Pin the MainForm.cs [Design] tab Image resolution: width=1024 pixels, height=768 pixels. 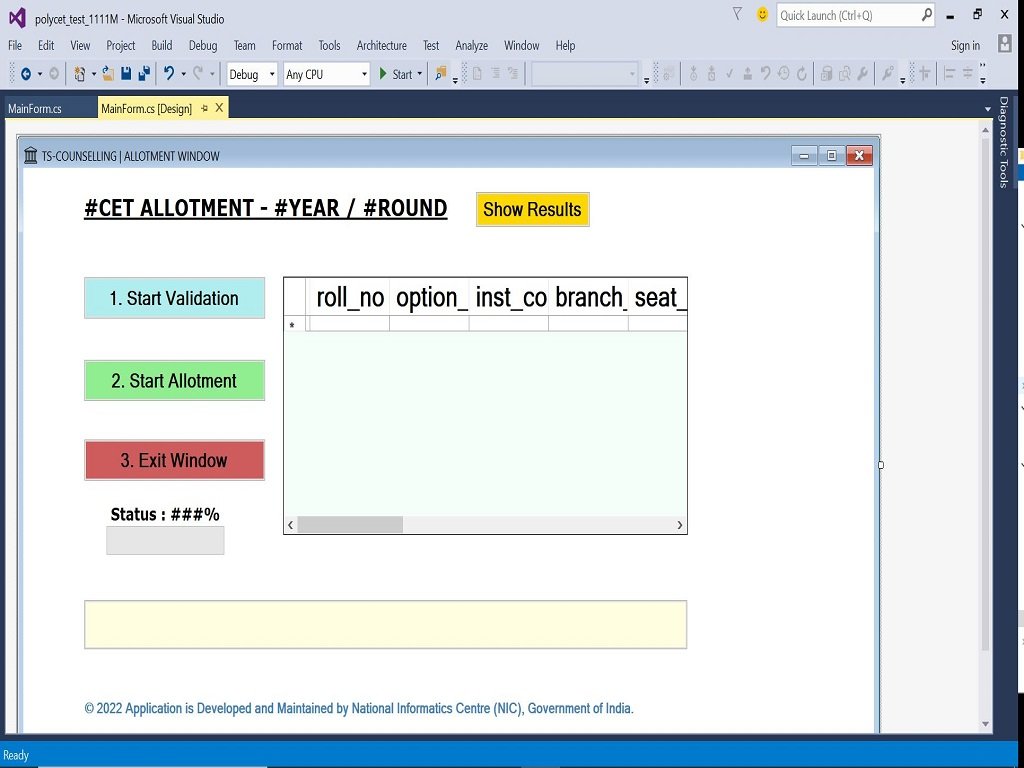point(204,108)
